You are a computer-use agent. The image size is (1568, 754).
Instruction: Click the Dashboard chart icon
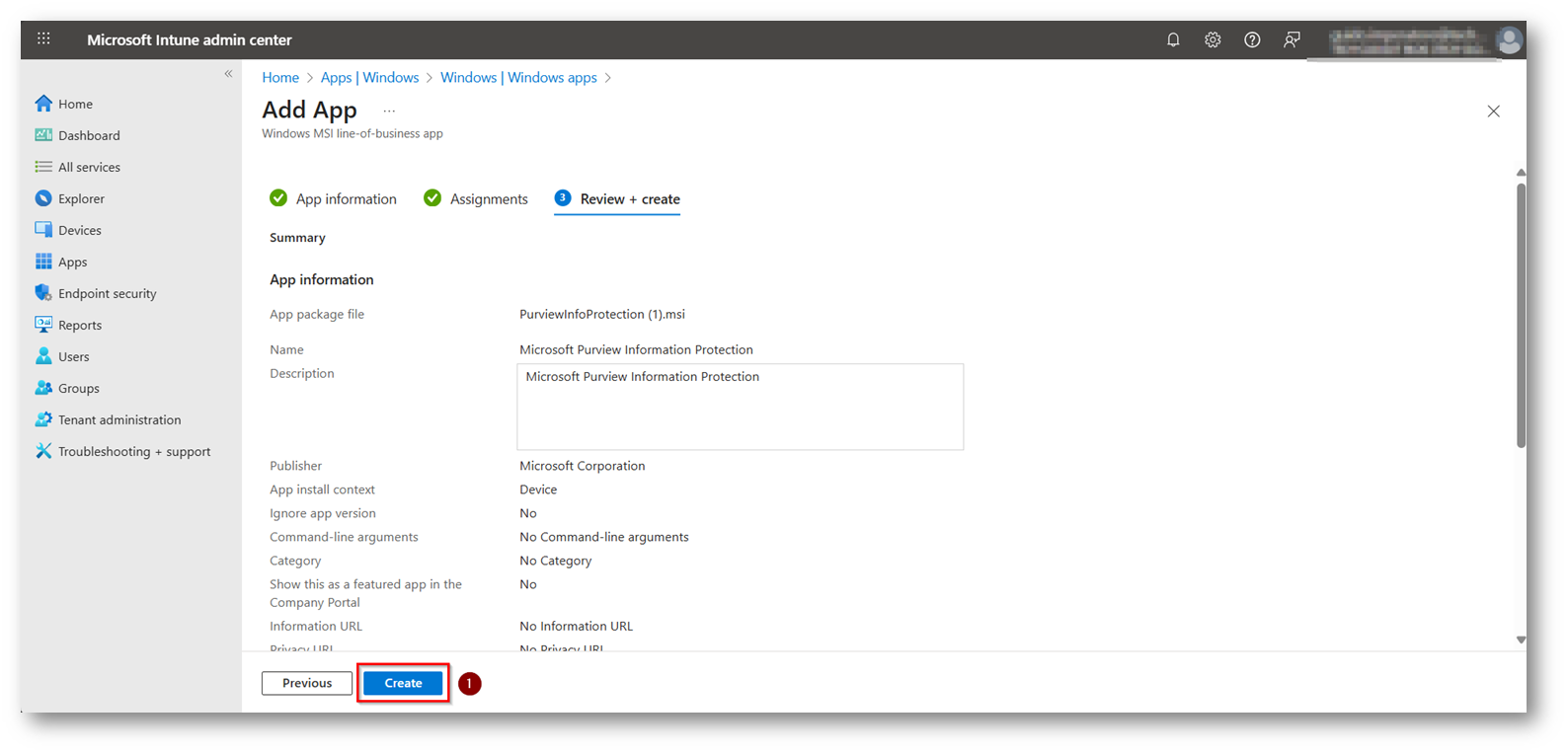[x=43, y=135]
